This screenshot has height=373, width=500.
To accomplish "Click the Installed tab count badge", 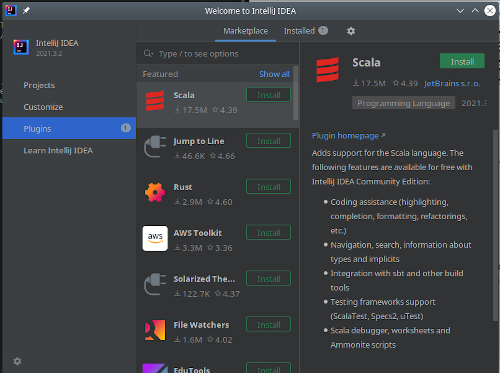I will tap(323, 31).
